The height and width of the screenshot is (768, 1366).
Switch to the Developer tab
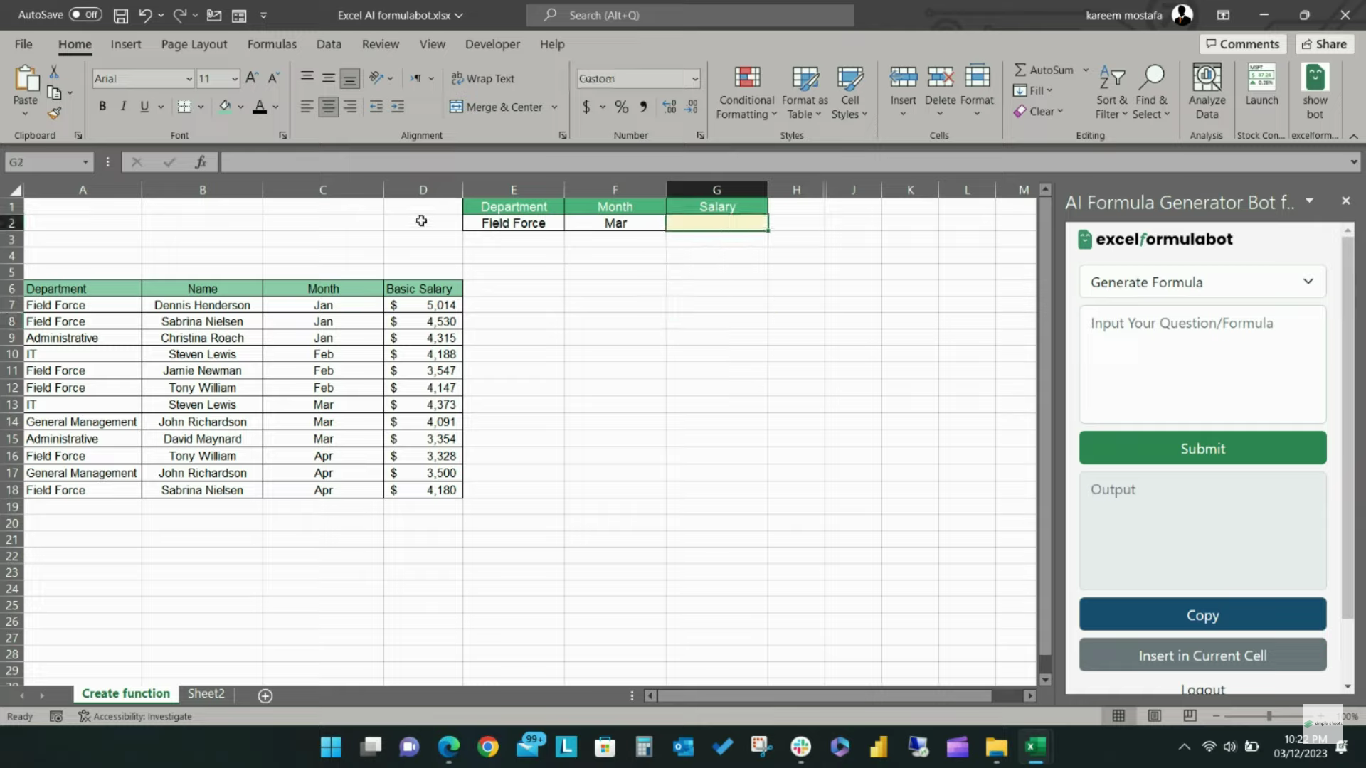coord(492,44)
